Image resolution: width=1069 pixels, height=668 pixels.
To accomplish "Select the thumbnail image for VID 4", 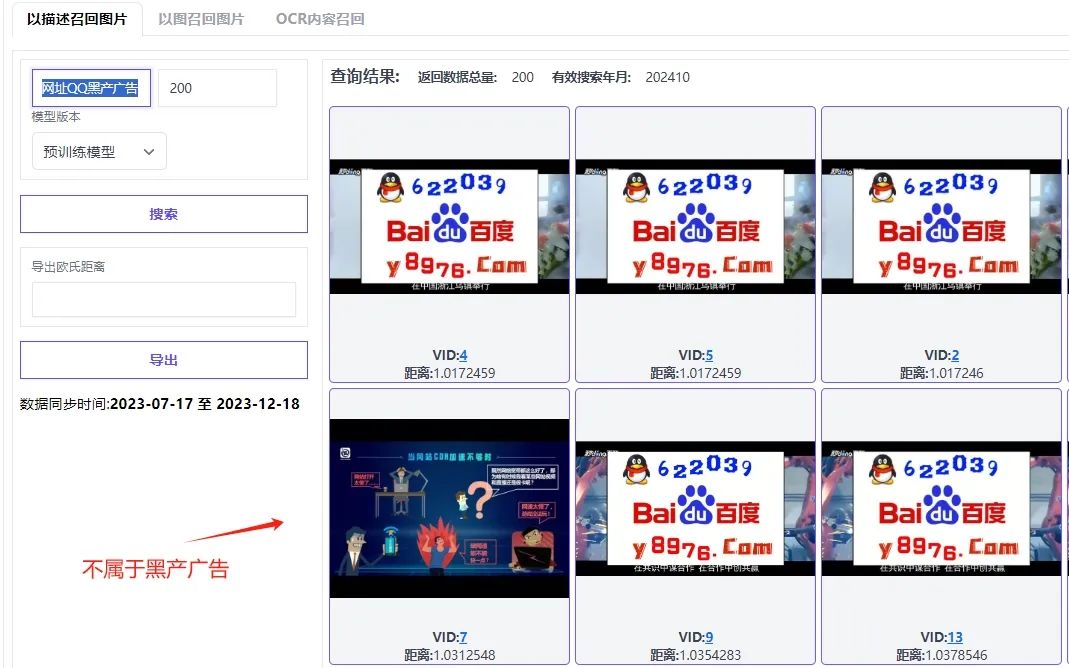I will (x=449, y=226).
